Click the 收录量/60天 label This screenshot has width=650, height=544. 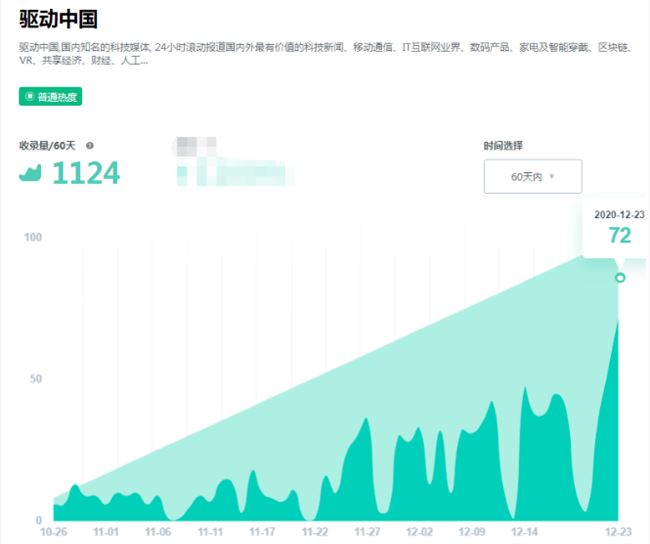[47, 146]
